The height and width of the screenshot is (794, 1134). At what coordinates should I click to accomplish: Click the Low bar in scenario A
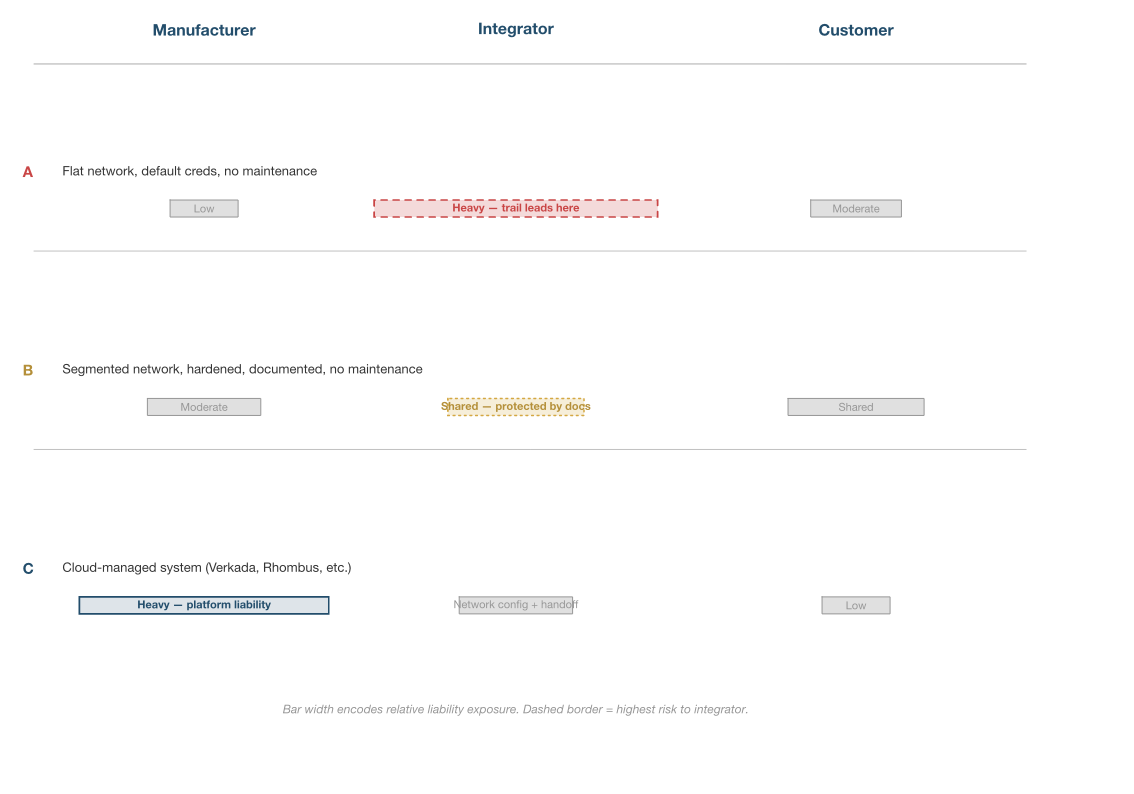pyautogui.click(x=204, y=208)
